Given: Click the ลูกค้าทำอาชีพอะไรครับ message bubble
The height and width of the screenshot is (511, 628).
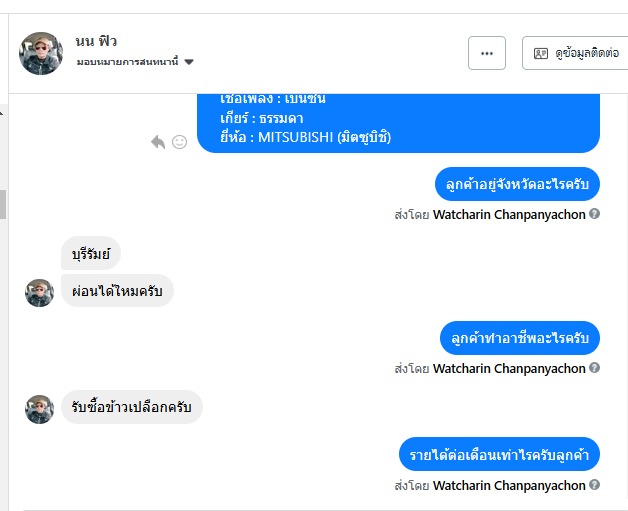Looking at the screenshot, I should click(520, 338).
